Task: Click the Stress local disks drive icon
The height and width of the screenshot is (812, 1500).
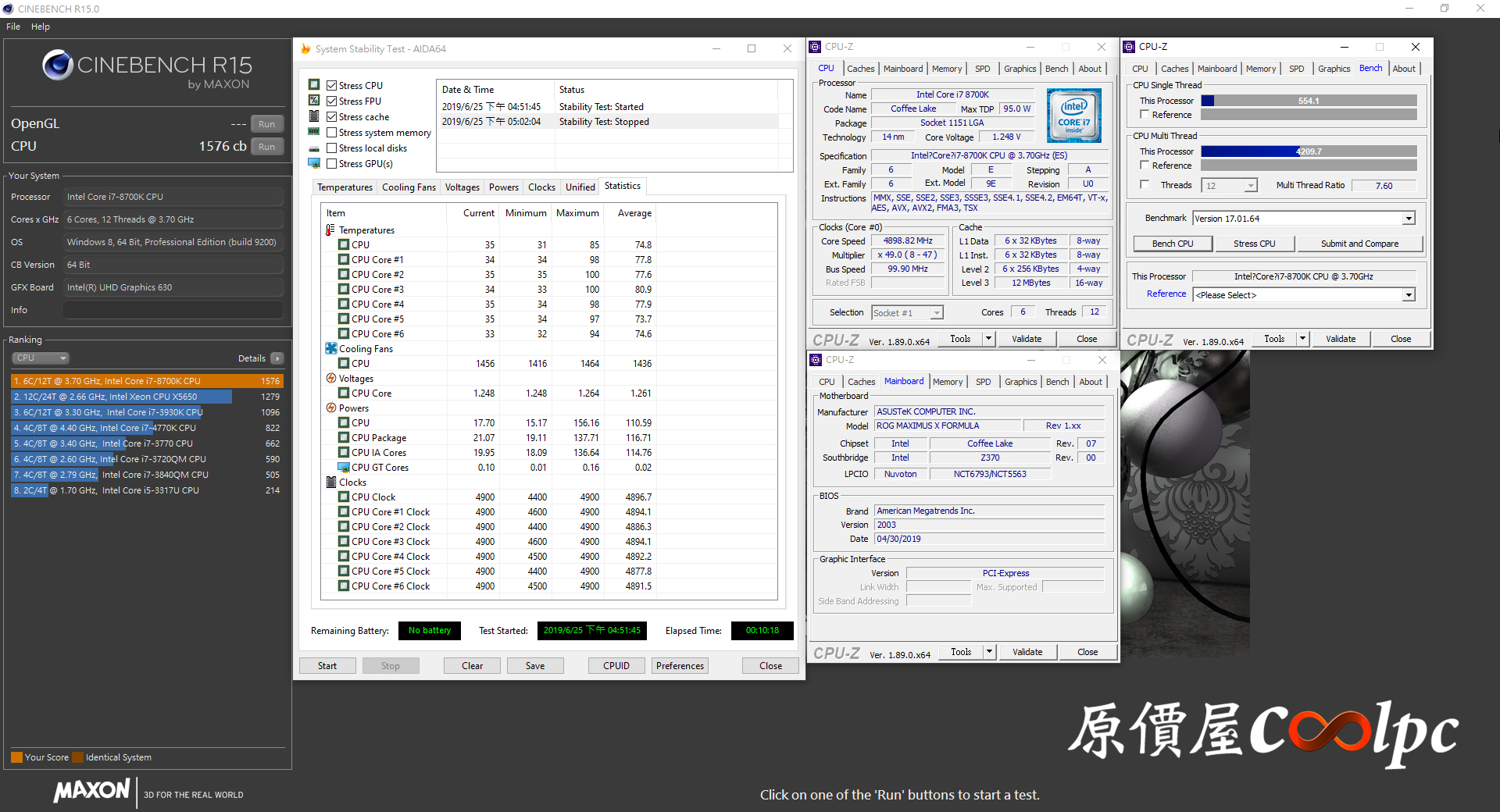Action: point(314,148)
